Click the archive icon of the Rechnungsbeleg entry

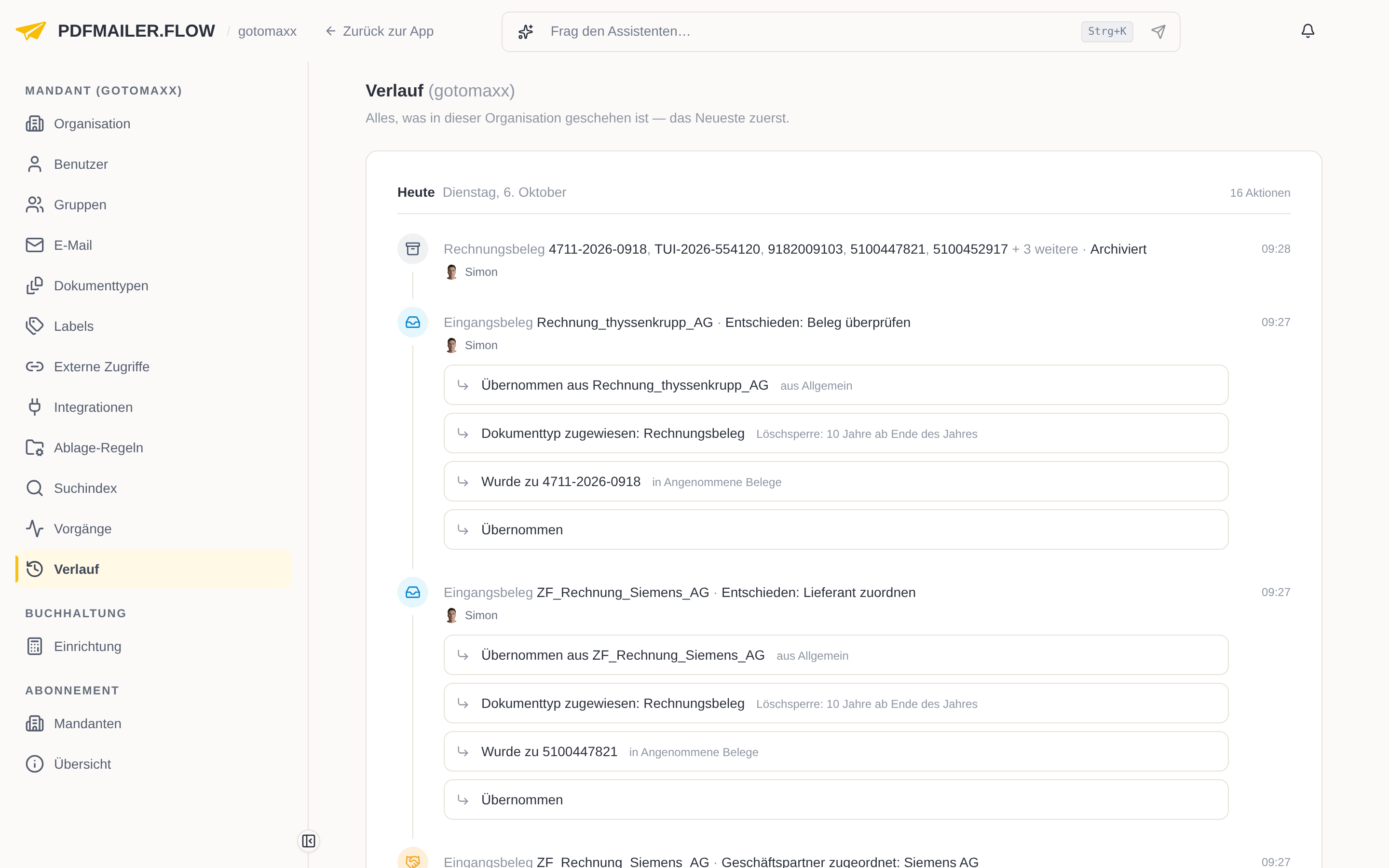coord(413,248)
